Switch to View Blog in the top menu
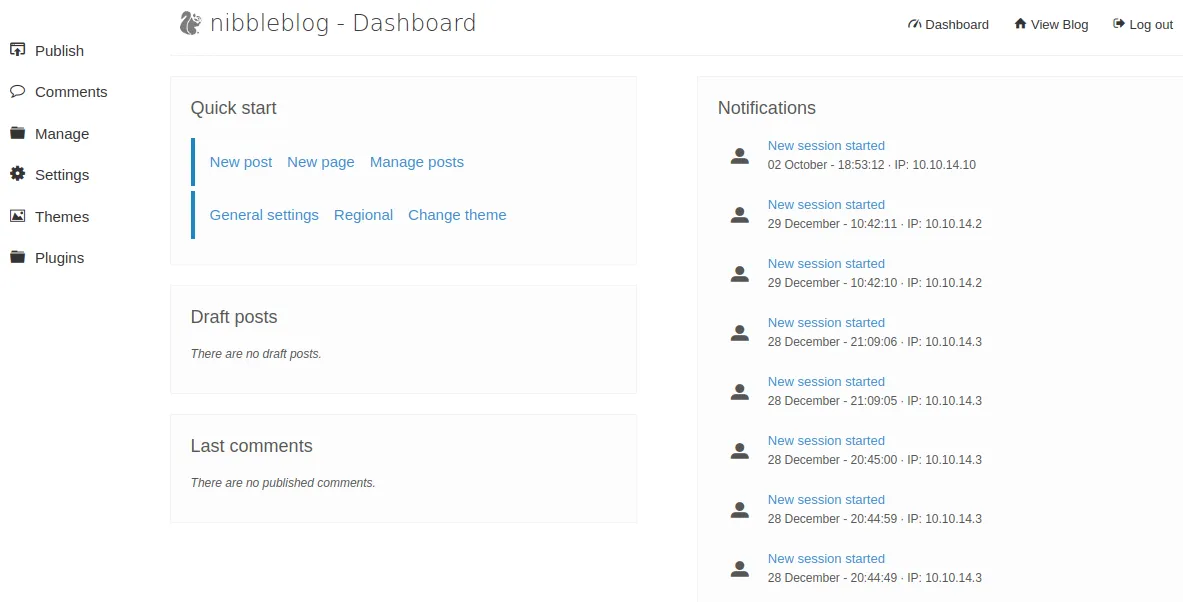The width and height of the screenshot is (1183, 602). (1058, 24)
